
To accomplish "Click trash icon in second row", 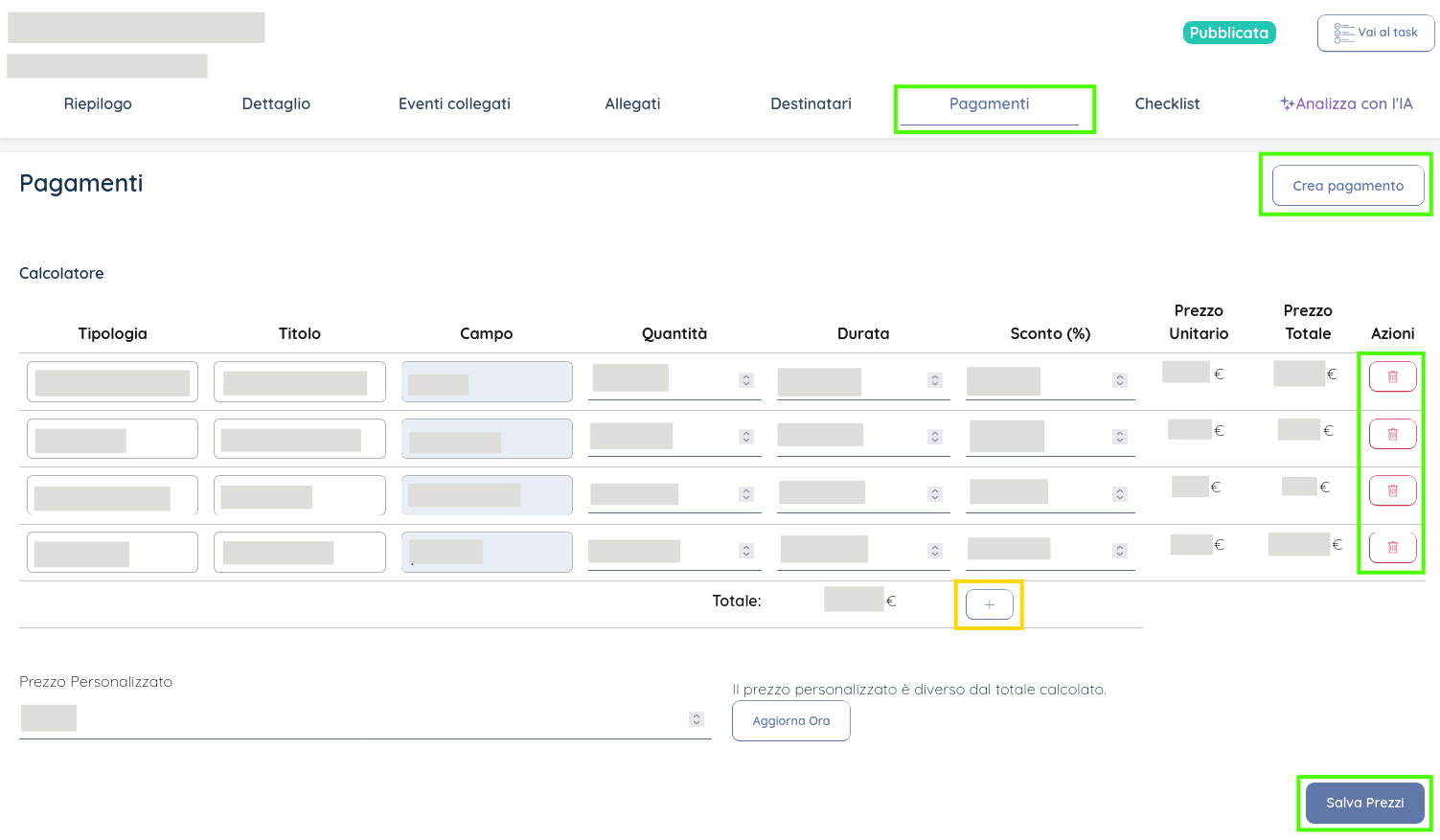I will click(1392, 434).
